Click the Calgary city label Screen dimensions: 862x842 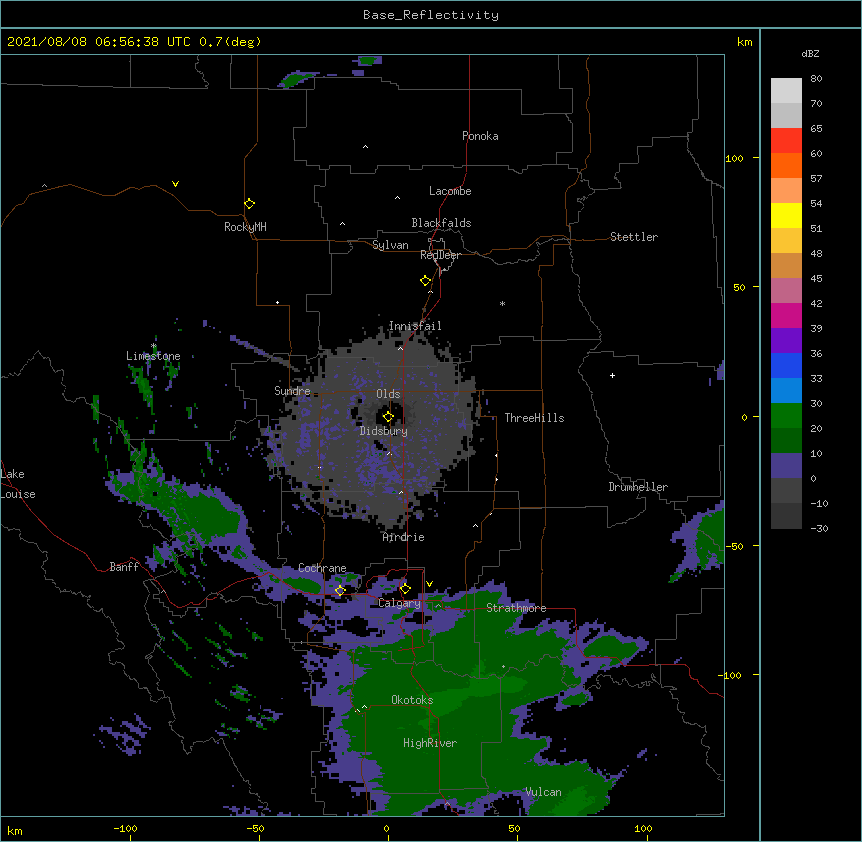399,603
